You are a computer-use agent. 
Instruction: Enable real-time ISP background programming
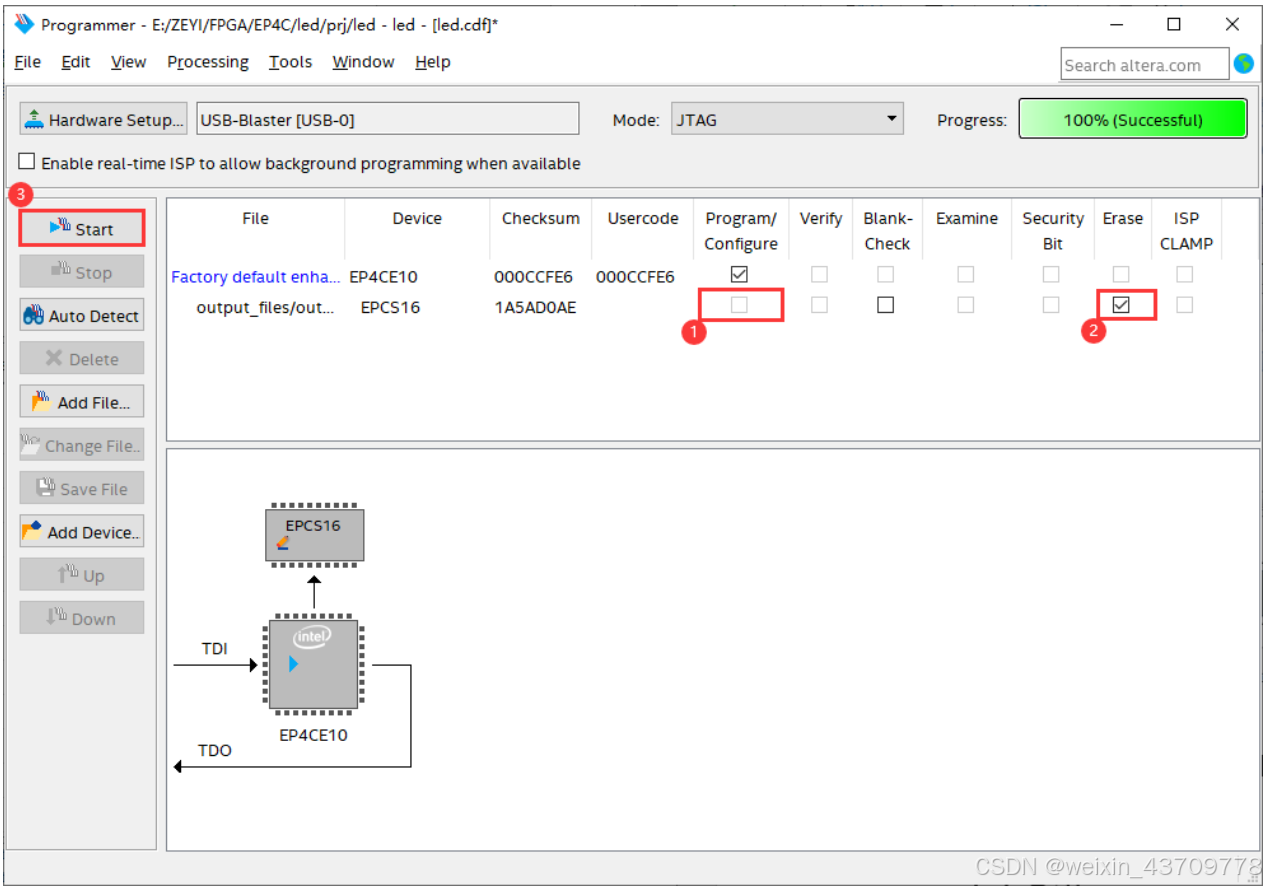pos(27,162)
